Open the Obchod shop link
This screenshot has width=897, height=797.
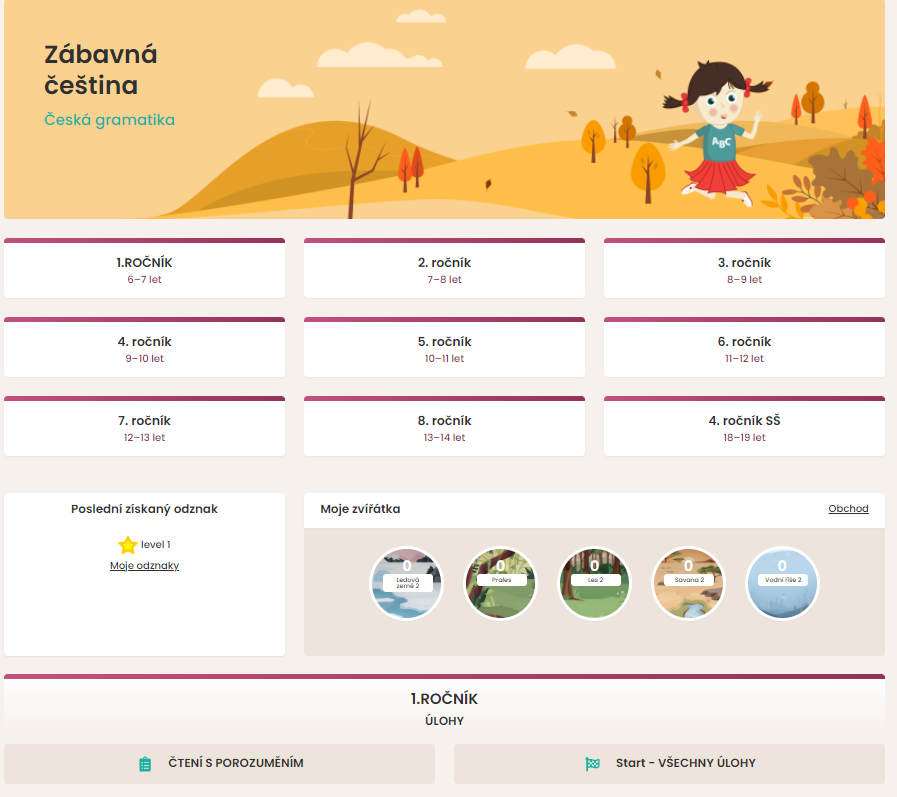point(848,509)
